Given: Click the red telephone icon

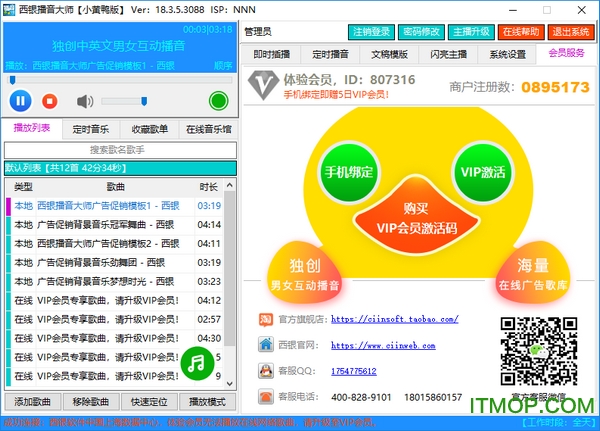Looking at the screenshot, I should click(266, 396).
